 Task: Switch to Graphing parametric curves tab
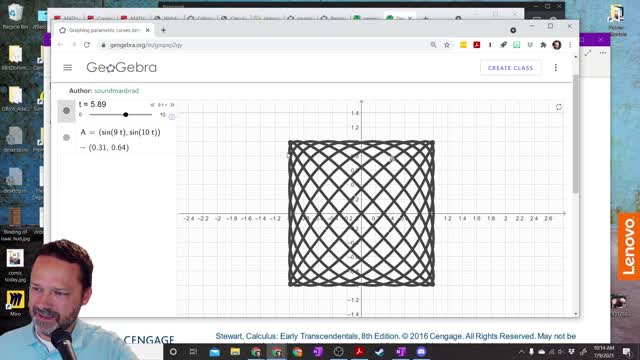(x=104, y=30)
